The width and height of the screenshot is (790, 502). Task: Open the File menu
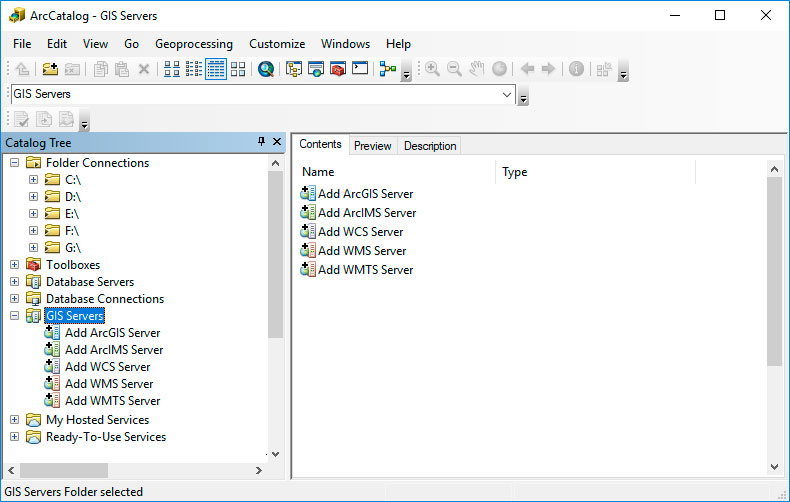click(22, 44)
